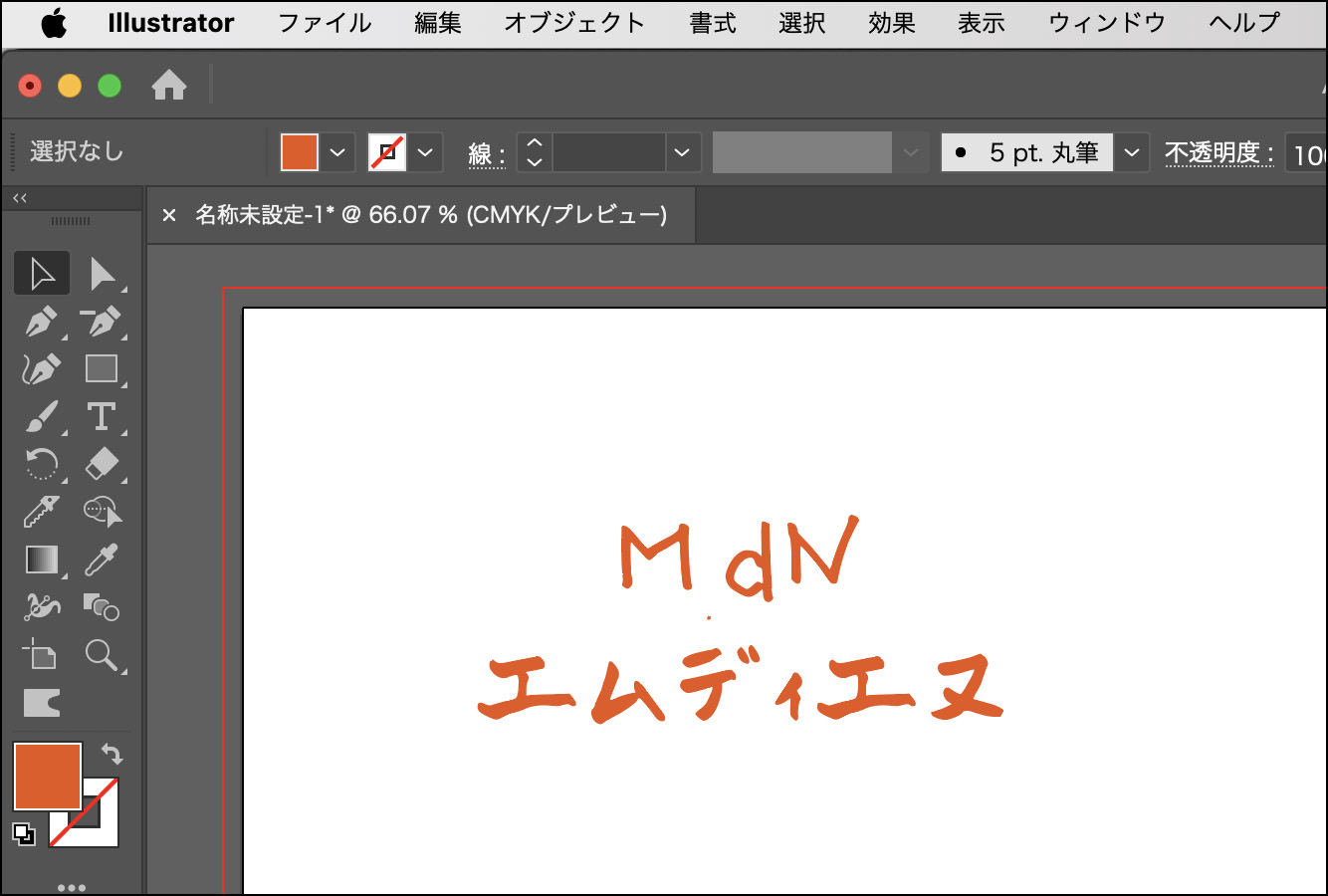Collapse the tools panel with double arrows

pyautogui.click(x=20, y=198)
